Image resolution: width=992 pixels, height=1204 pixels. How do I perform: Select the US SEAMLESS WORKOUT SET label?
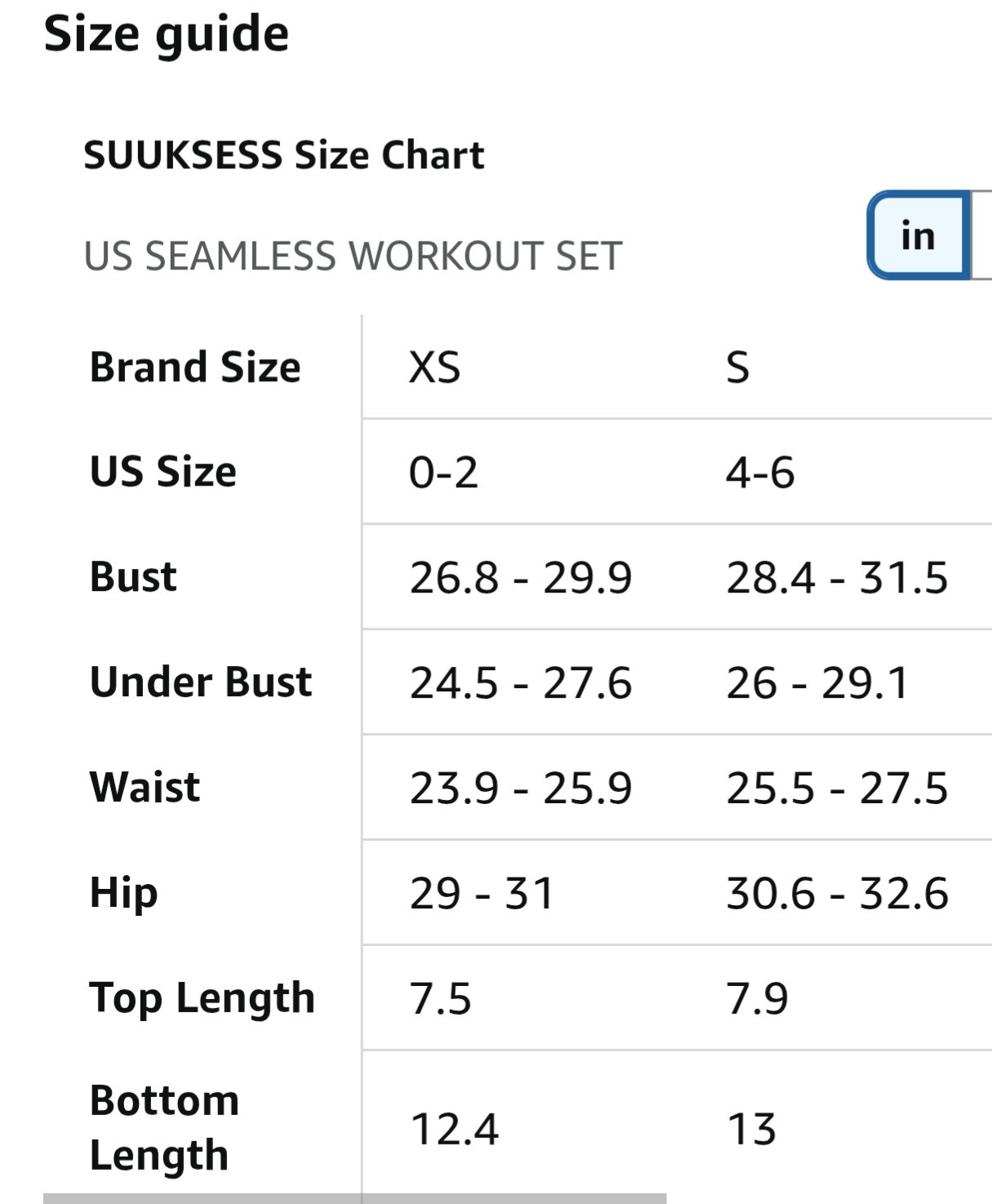coord(353,256)
